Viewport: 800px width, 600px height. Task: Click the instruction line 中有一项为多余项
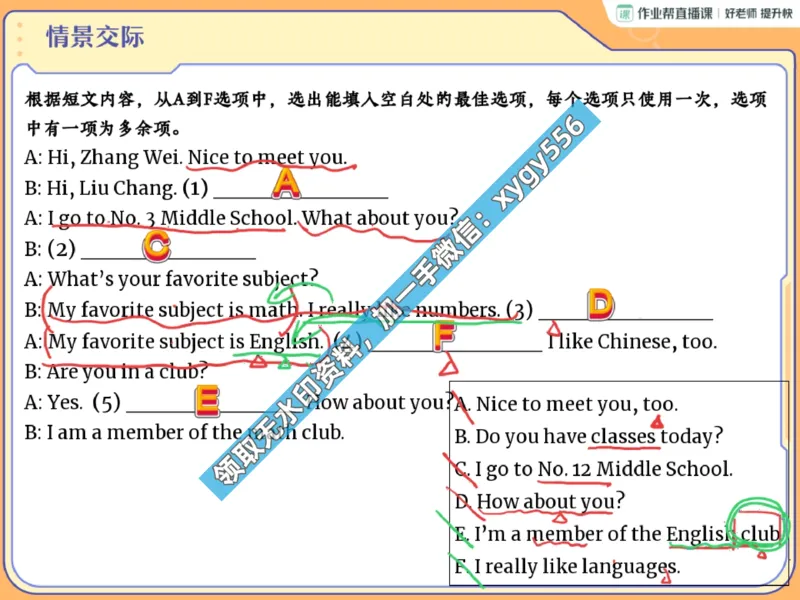pyautogui.click(x=104, y=128)
